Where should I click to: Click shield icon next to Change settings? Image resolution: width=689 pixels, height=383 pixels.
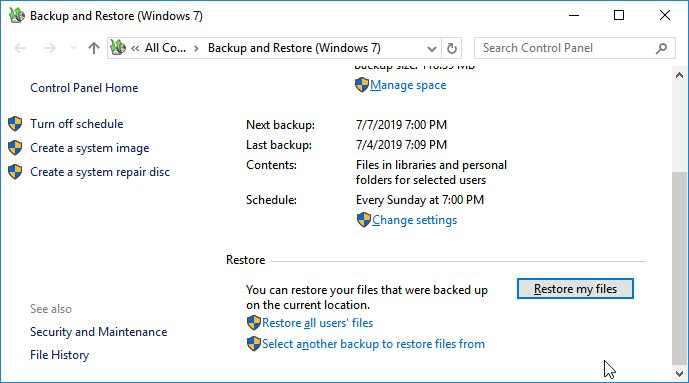[x=364, y=220]
